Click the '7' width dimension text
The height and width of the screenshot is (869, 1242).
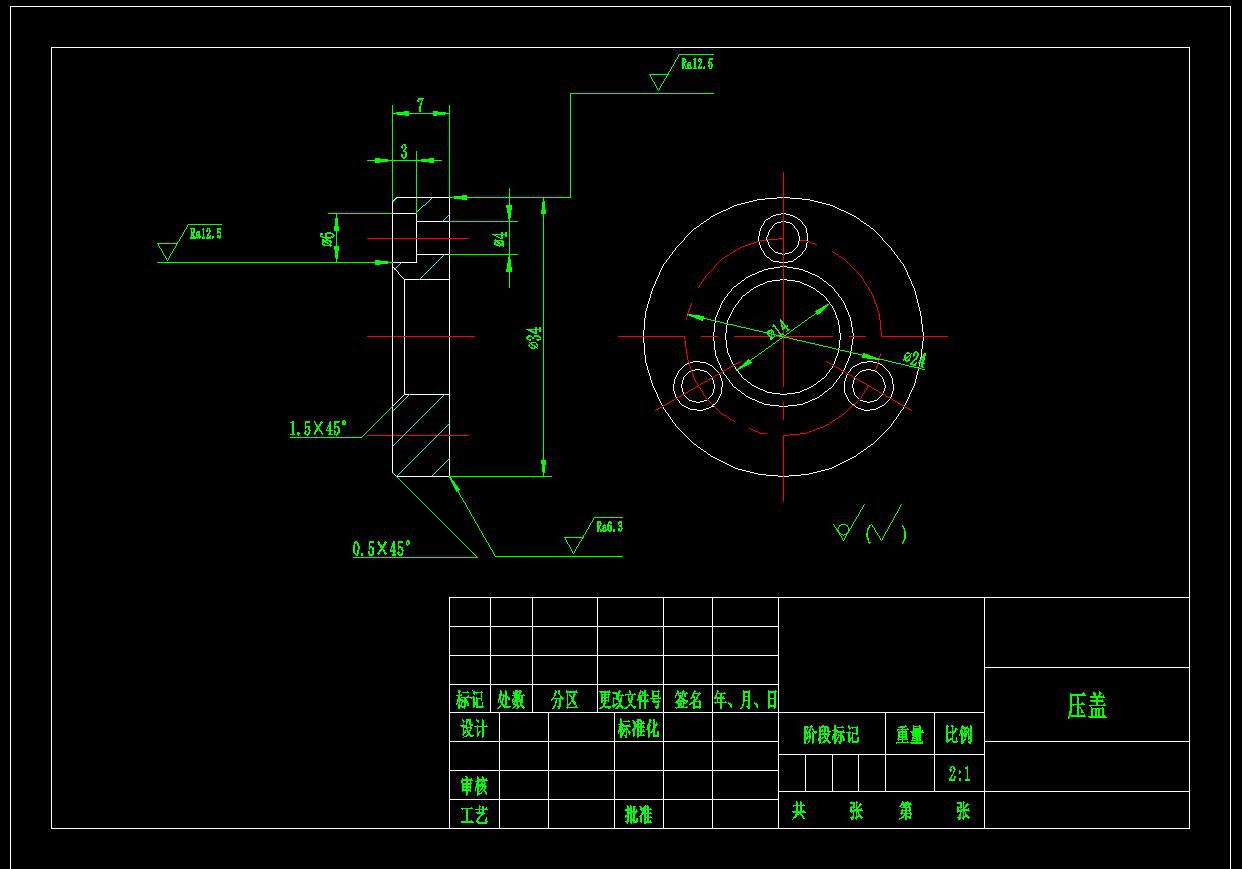[x=421, y=104]
